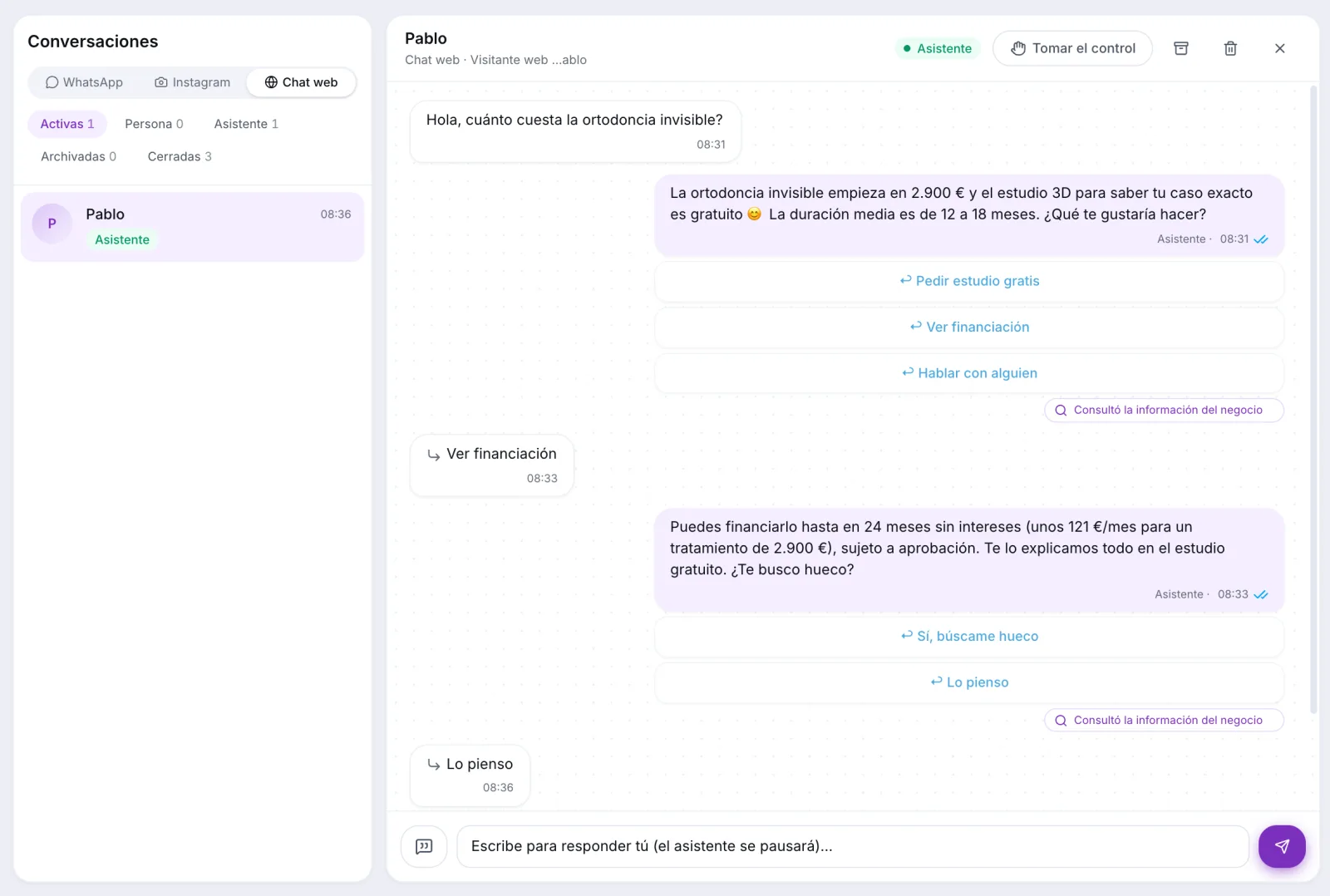The width and height of the screenshot is (1330, 896).
Task: Filter by Activas 1 conversations
Action: tap(67, 124)
